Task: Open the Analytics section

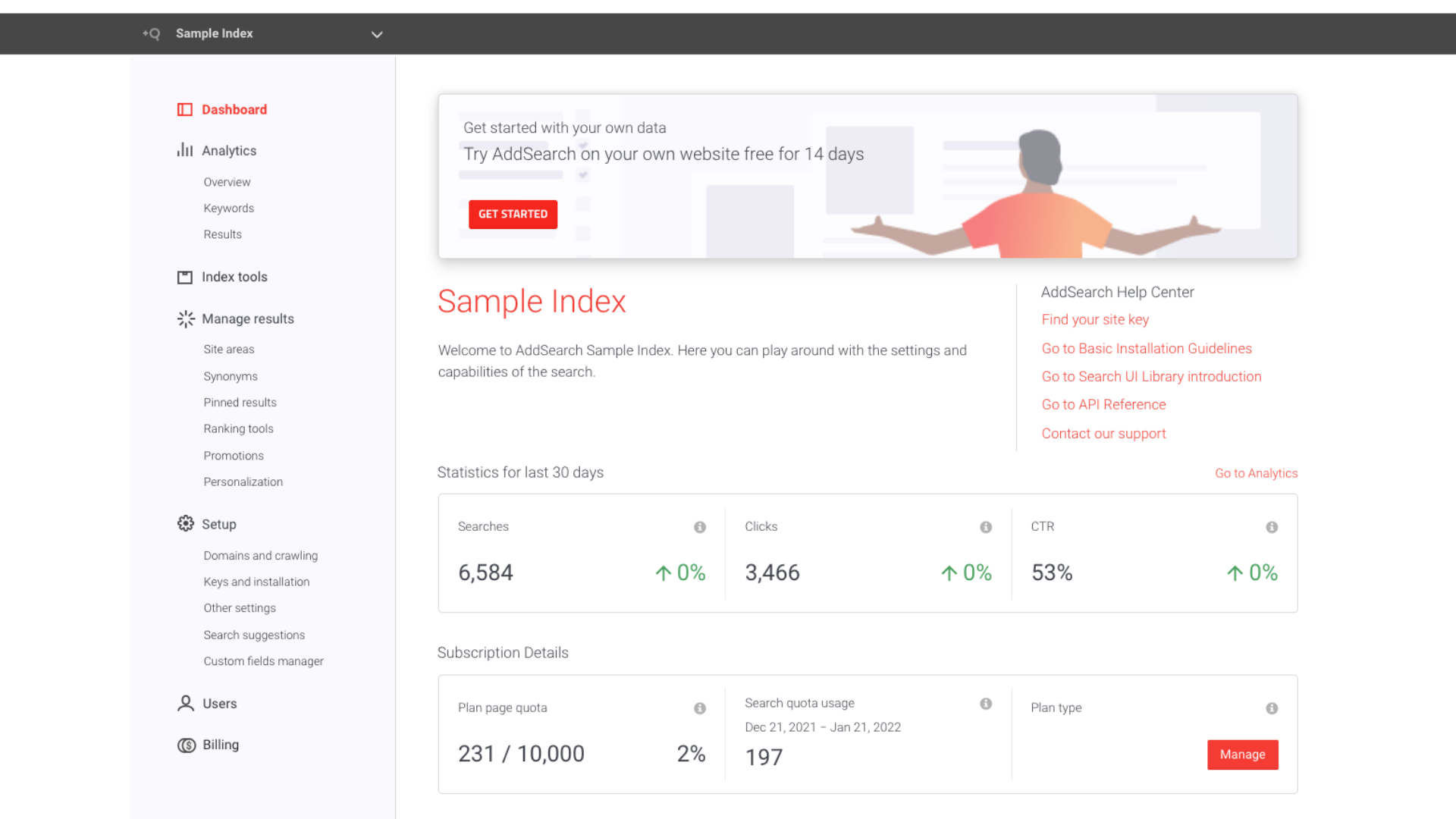Action: [x=229, y=151]
